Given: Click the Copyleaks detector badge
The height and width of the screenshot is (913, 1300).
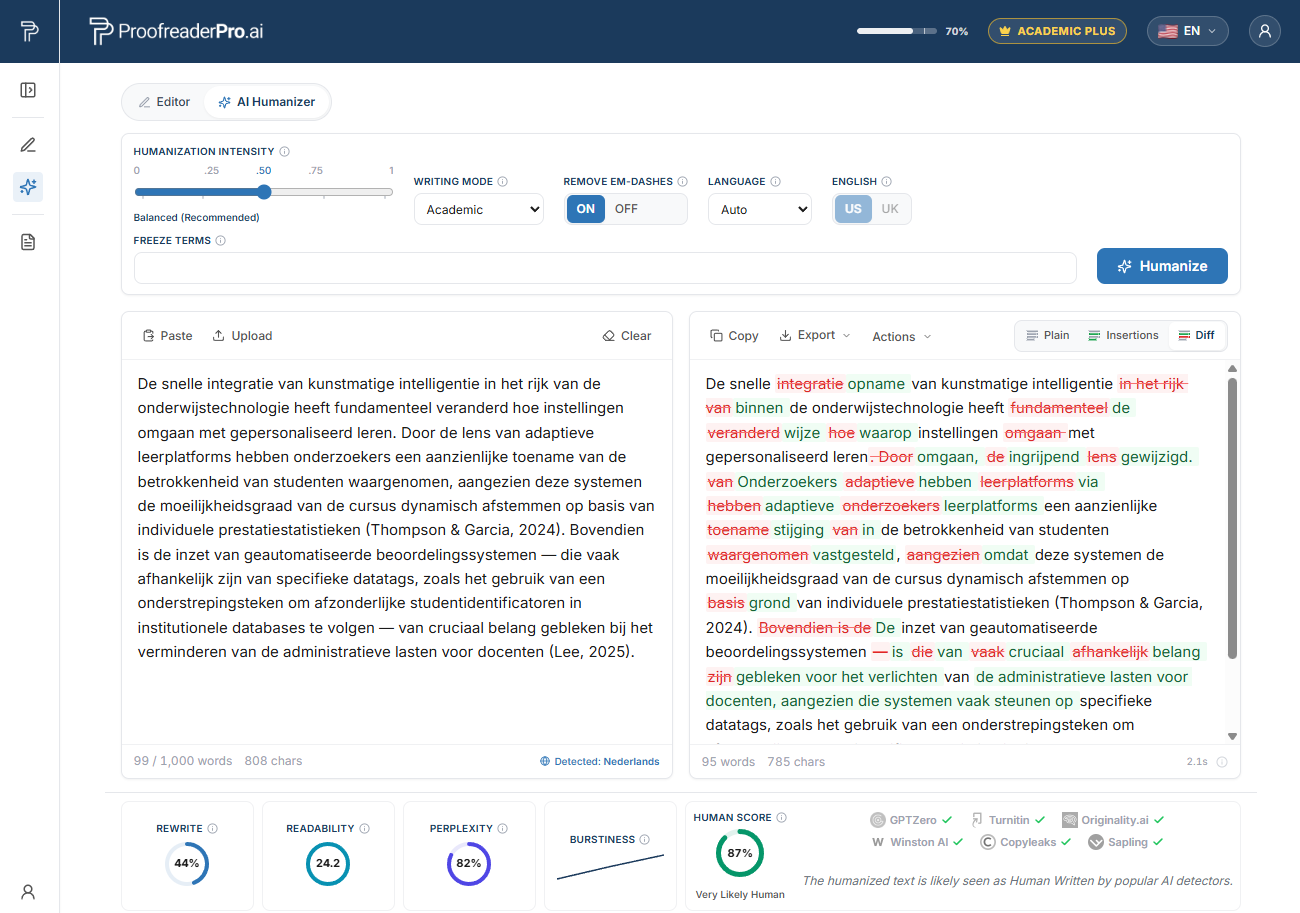Looking at the screenshot, I should (1025, 842).
